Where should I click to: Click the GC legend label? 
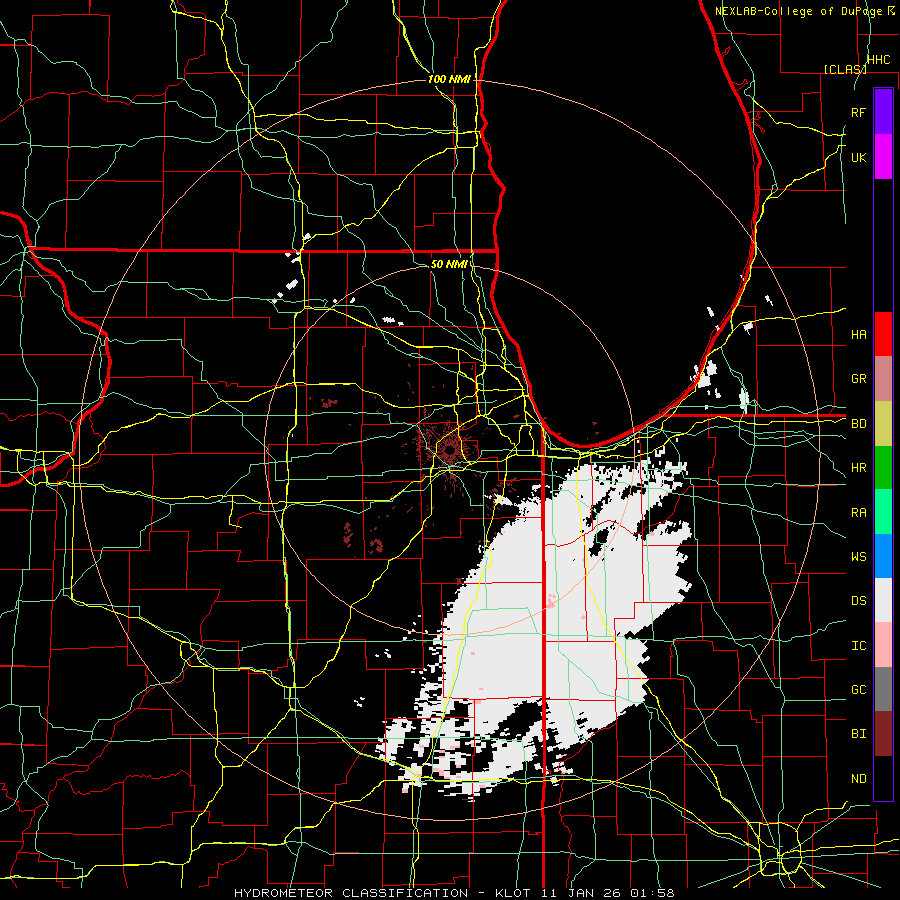(858, 690)
